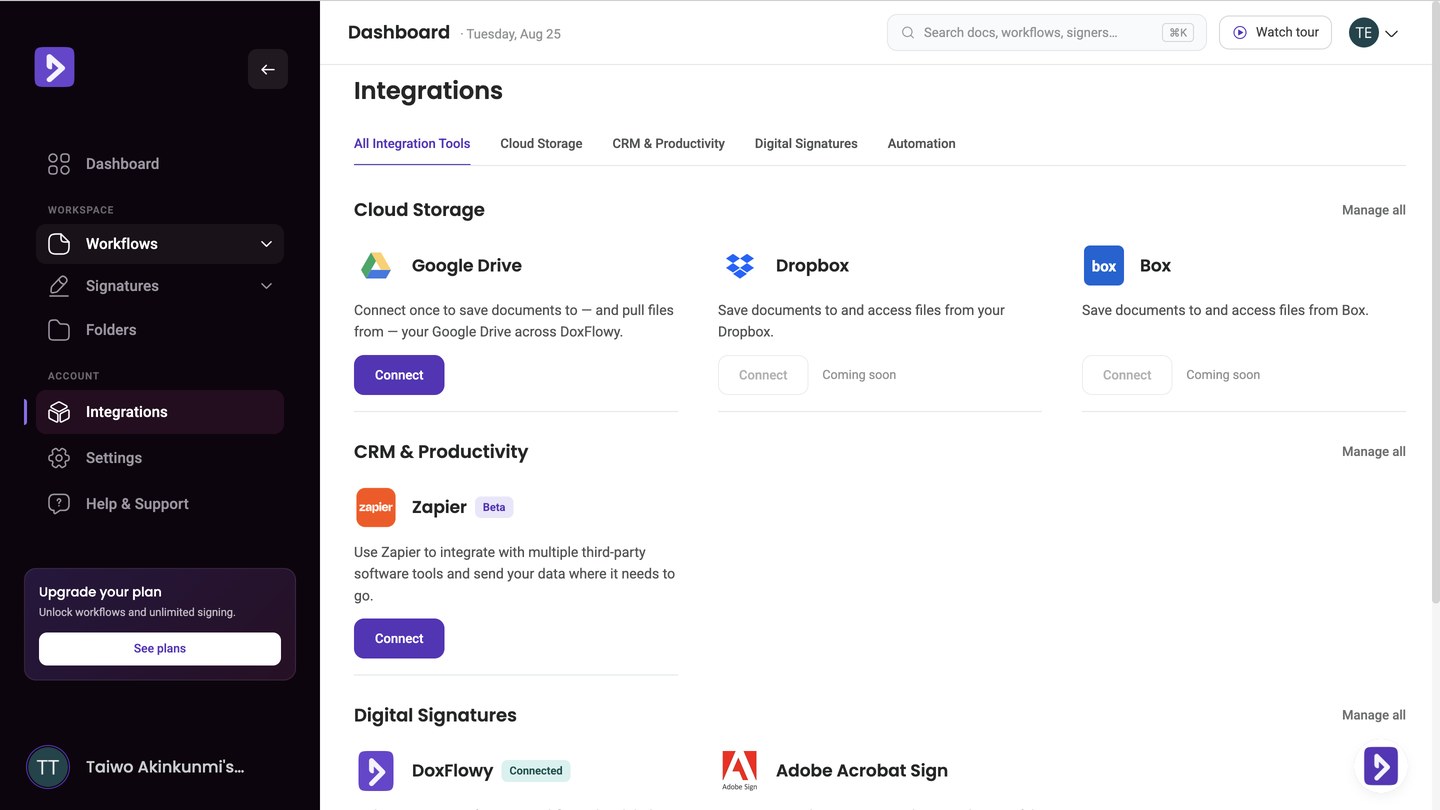Click the Workflows document icon
This screenshot has height=810, width=1440.
pyautogui.click(x=59, y=244)
